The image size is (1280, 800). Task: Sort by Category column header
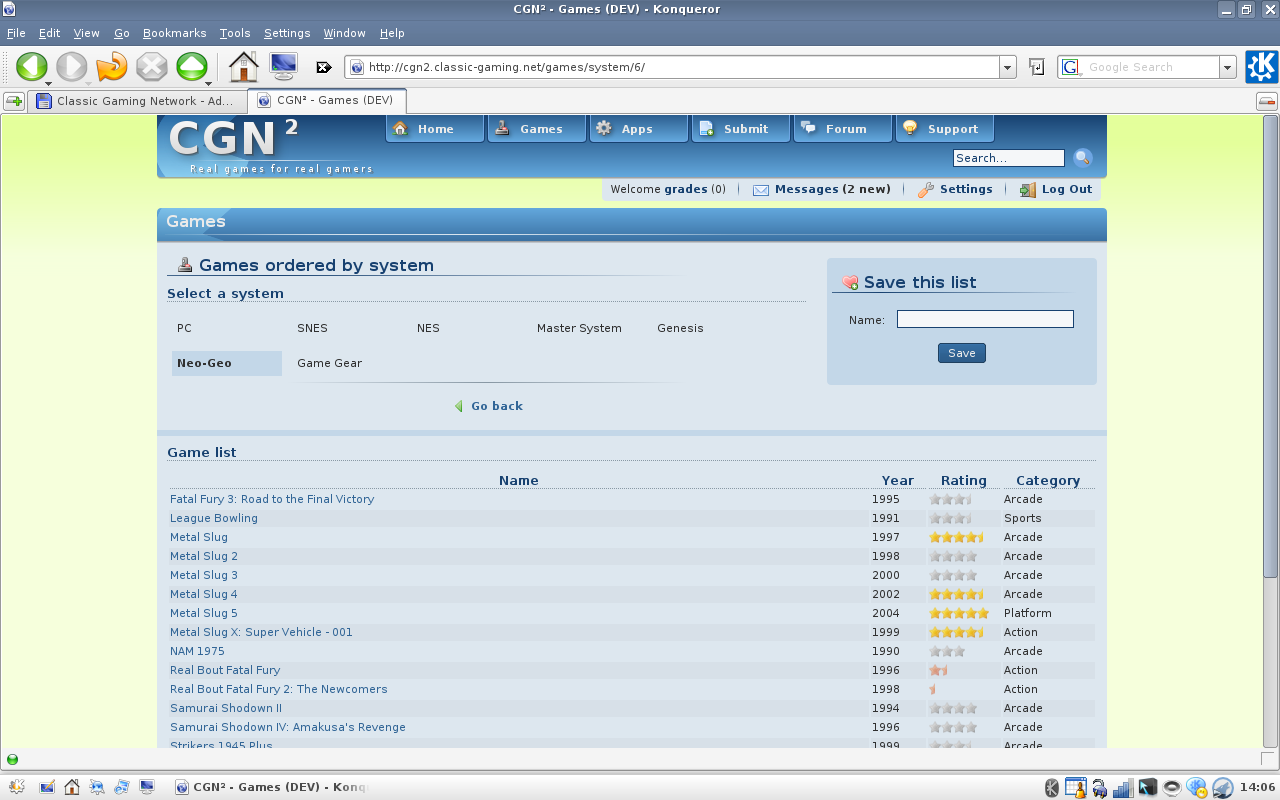point(1048,480)
